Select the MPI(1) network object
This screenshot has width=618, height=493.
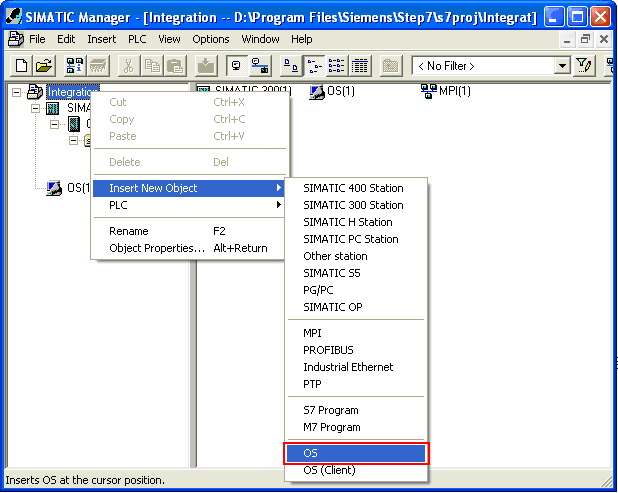(x=446, y=91)
